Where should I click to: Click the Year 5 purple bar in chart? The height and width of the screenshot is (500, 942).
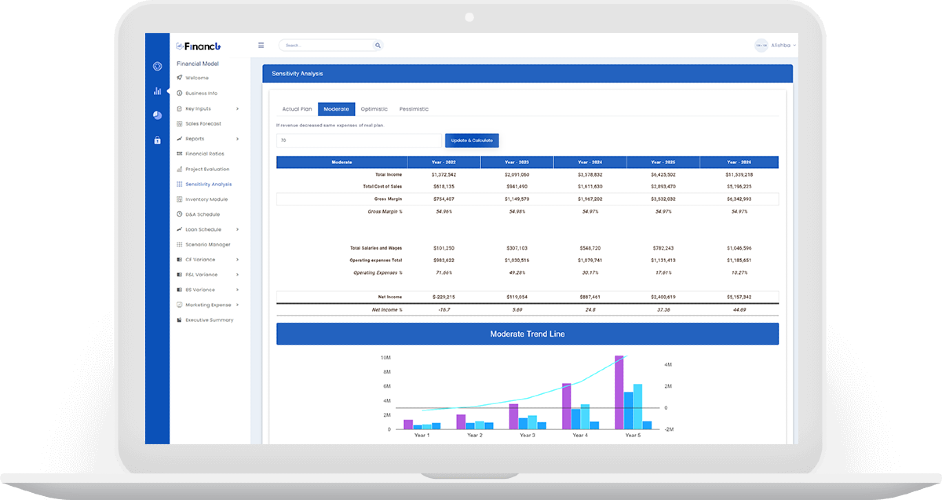(x=619, y=392)
